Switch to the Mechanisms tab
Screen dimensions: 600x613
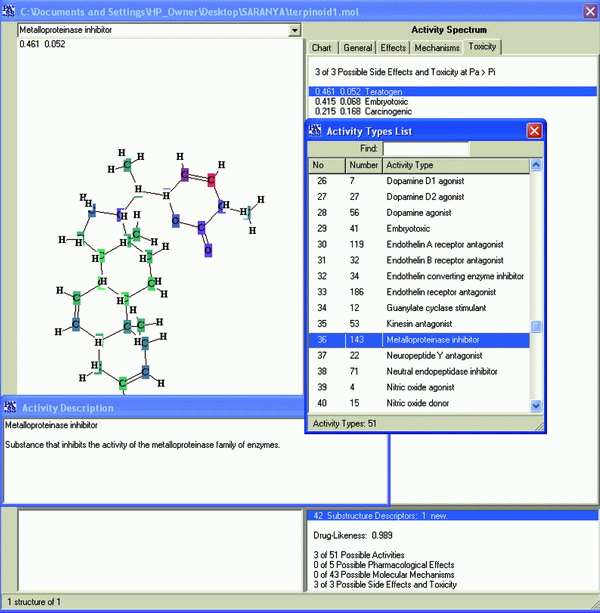pyautogui.click(x=437, y=48)
